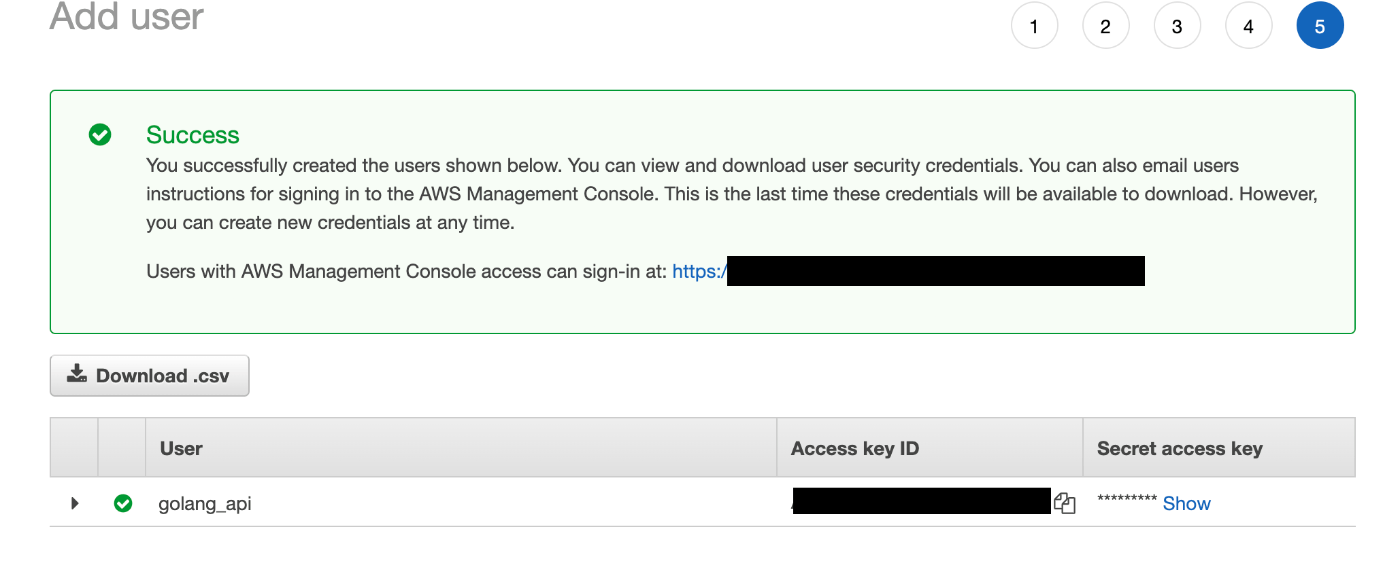
Task: Go to step 4 circle
Action: tap(1248, 27)
